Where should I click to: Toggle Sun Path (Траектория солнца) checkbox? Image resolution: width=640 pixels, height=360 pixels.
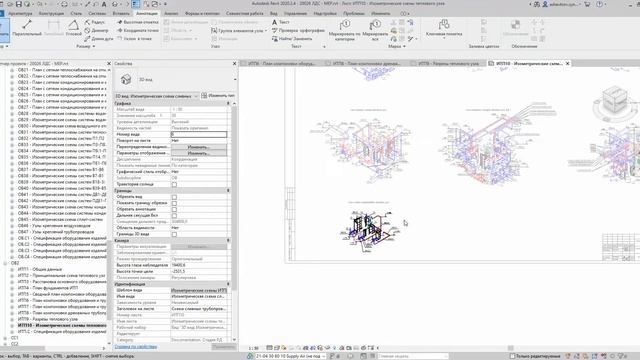tap(174, 184)
